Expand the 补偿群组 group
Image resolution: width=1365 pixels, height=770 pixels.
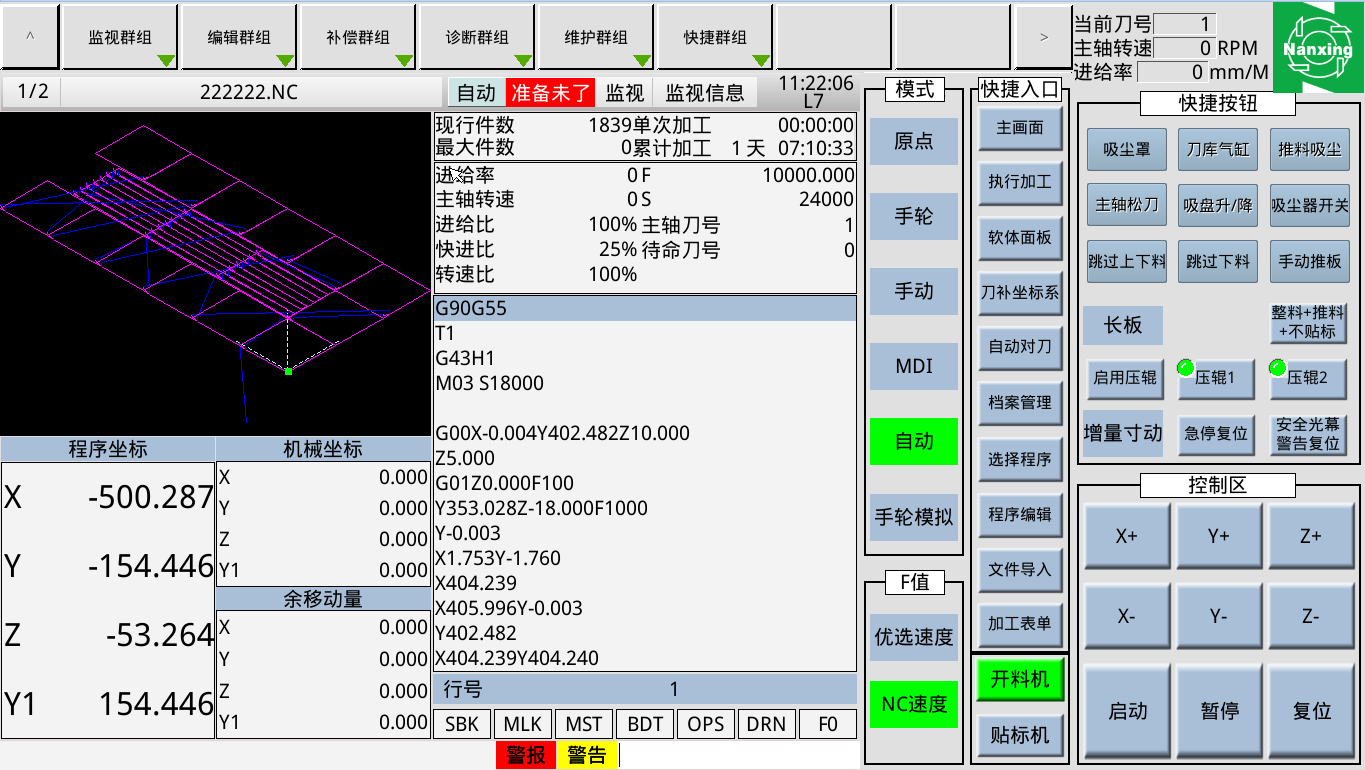pos(358,37)
